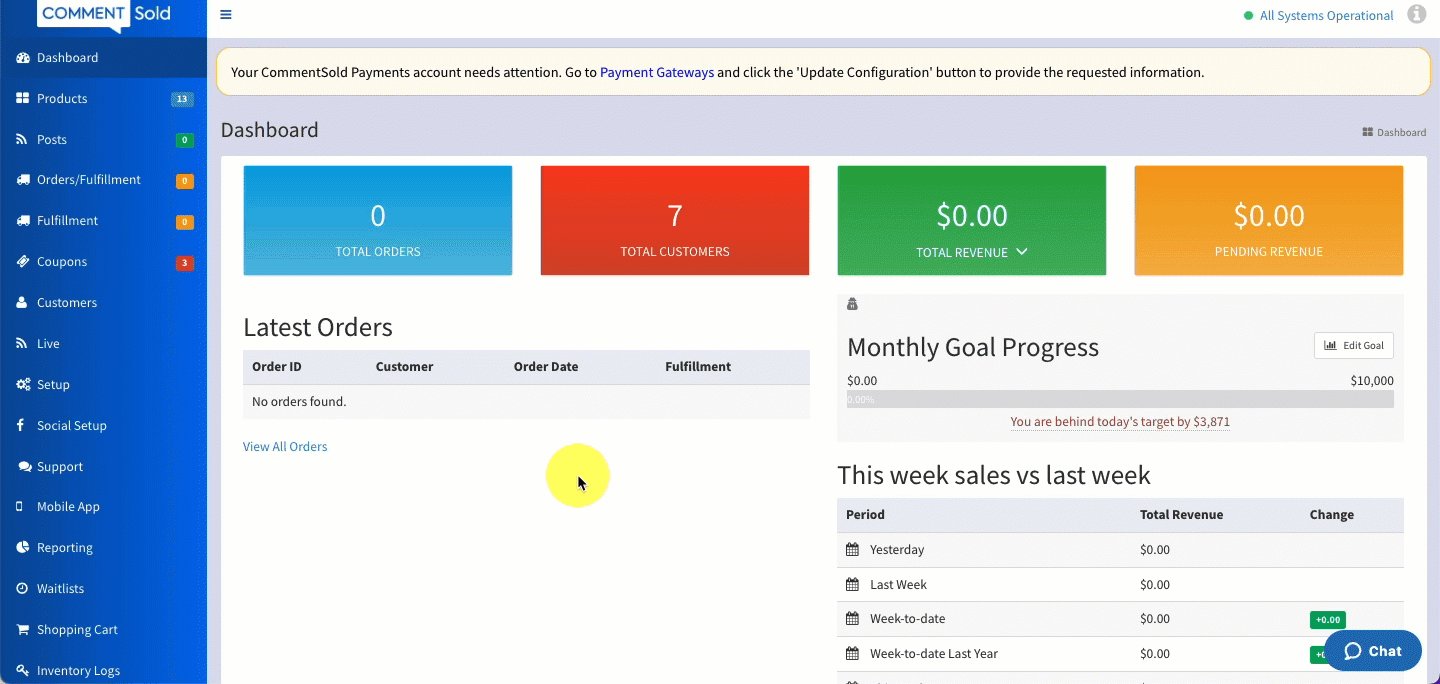Click the Reporting pie chart icon

coord(22,548)
